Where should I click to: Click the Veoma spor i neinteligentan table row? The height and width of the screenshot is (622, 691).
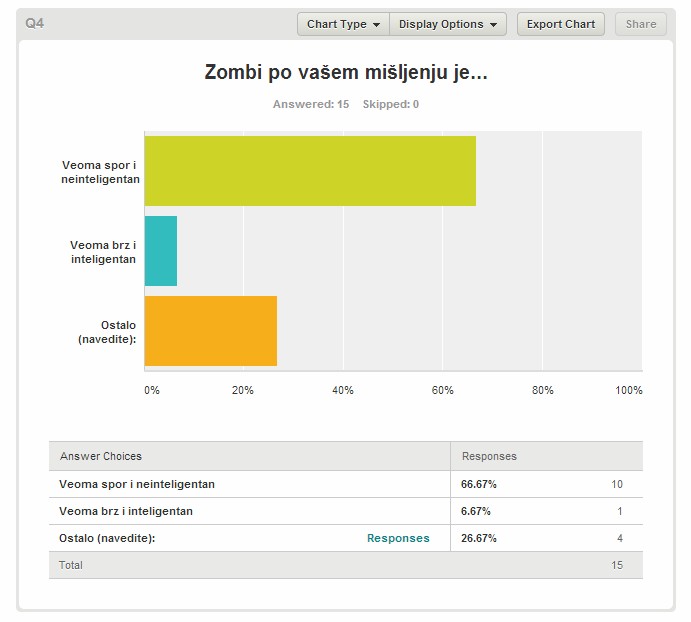pos(346,484)
